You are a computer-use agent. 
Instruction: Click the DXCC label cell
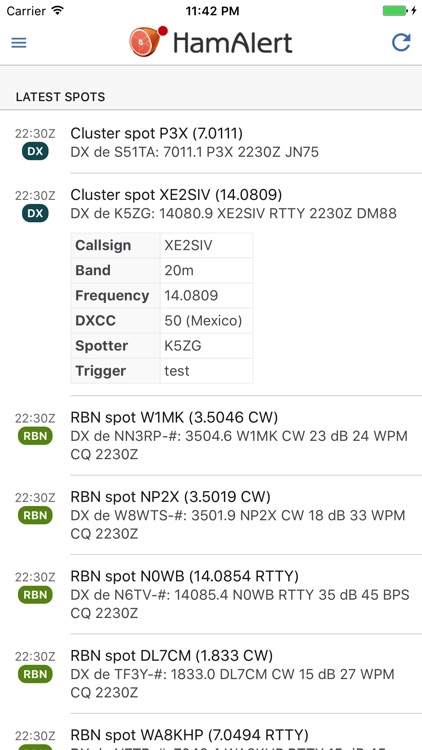click(115, 320)
